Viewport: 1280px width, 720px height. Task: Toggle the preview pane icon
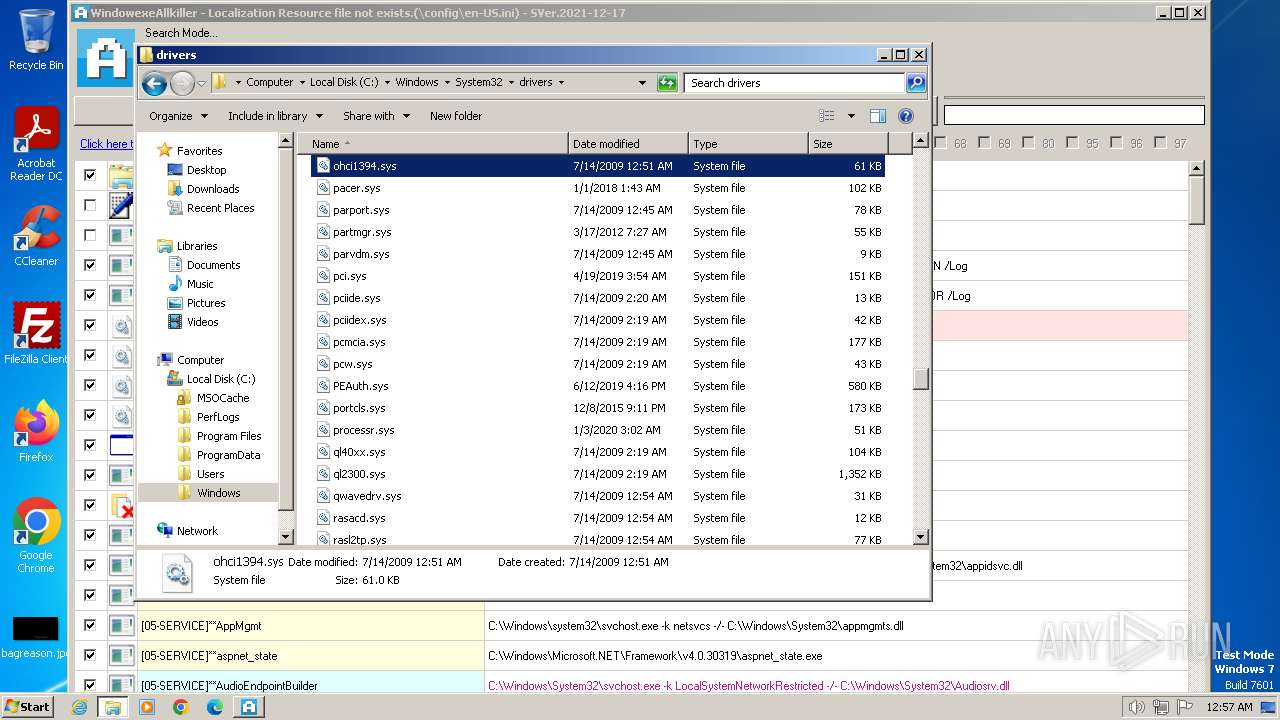[x=878, y=116]
